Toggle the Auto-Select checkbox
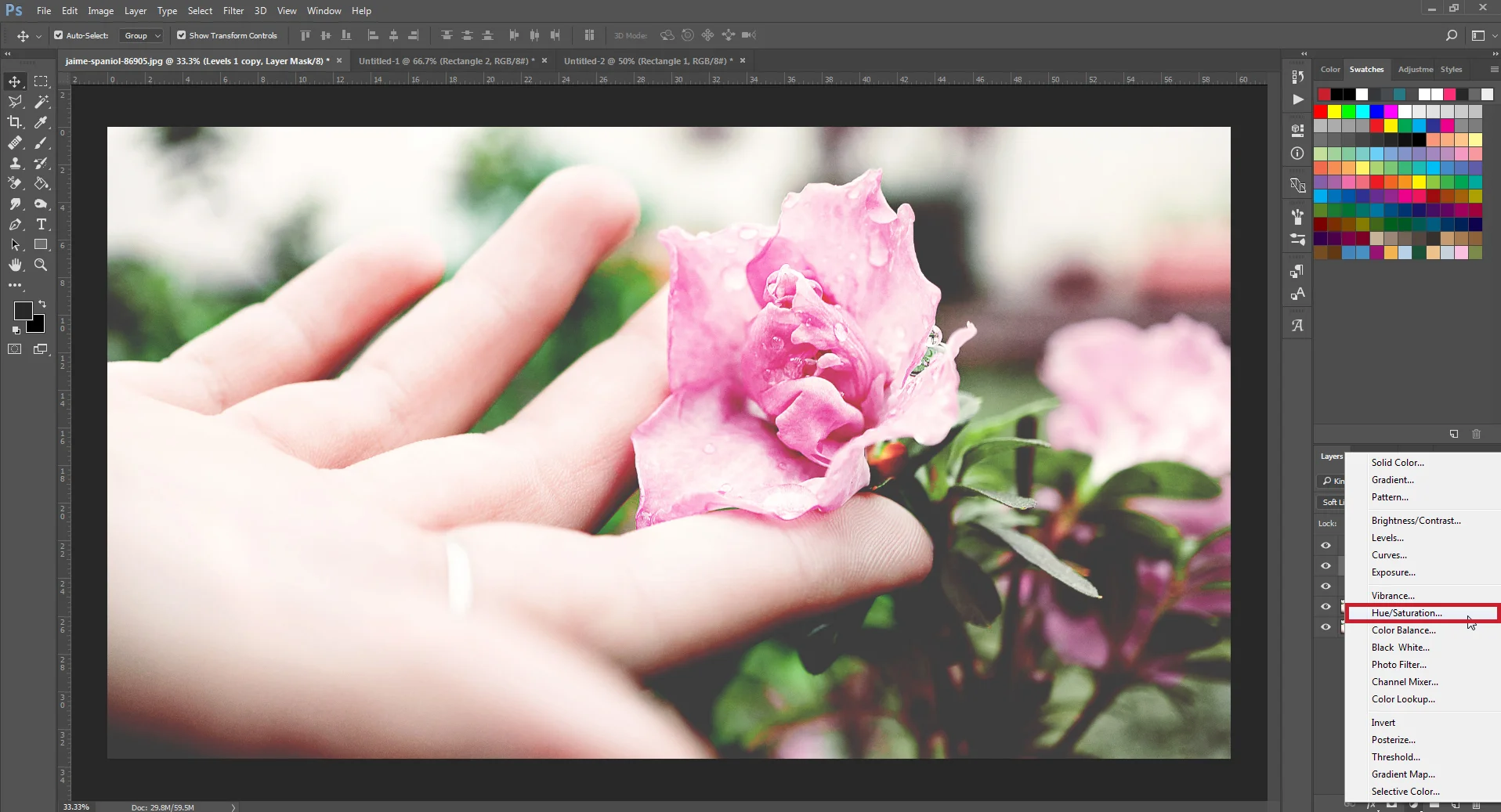The width and height of the screenshot is (1501, 812). tap(58, 35)
